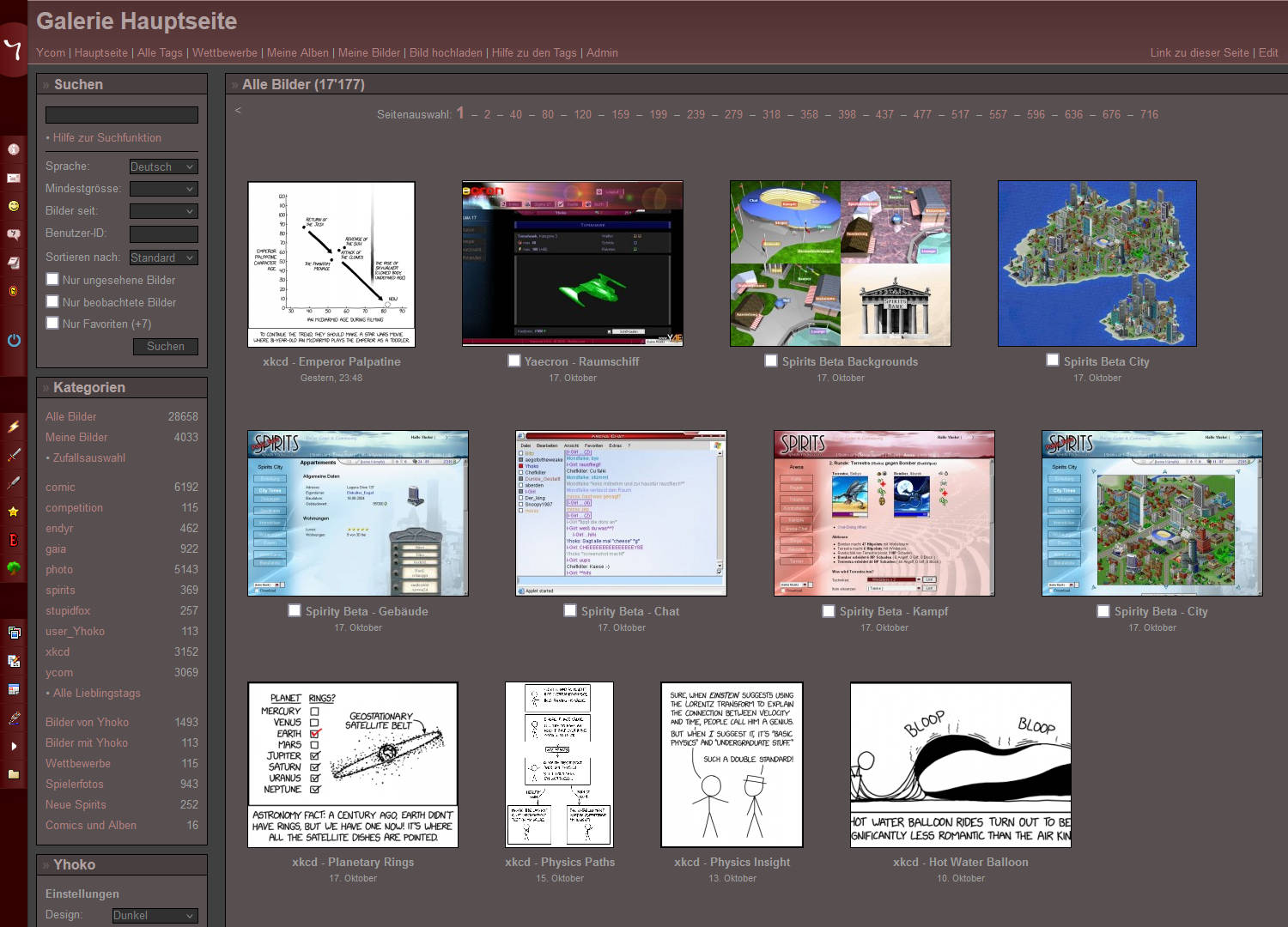This screenshot has height=927, width=1288.
Task: Click the green tree sidebar icon
Action: point(14,567)
